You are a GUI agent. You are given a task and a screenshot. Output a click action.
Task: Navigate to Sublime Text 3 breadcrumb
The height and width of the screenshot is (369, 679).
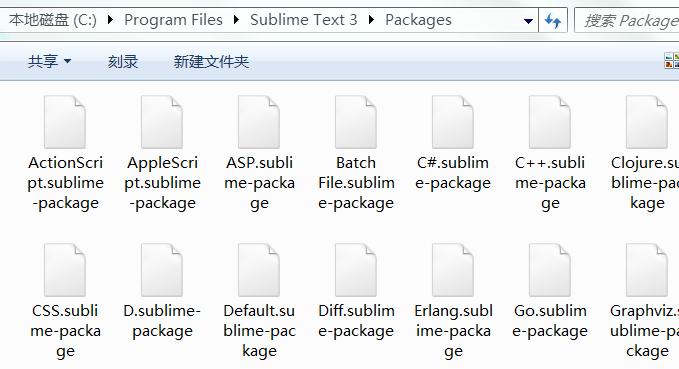coord(304,20)
